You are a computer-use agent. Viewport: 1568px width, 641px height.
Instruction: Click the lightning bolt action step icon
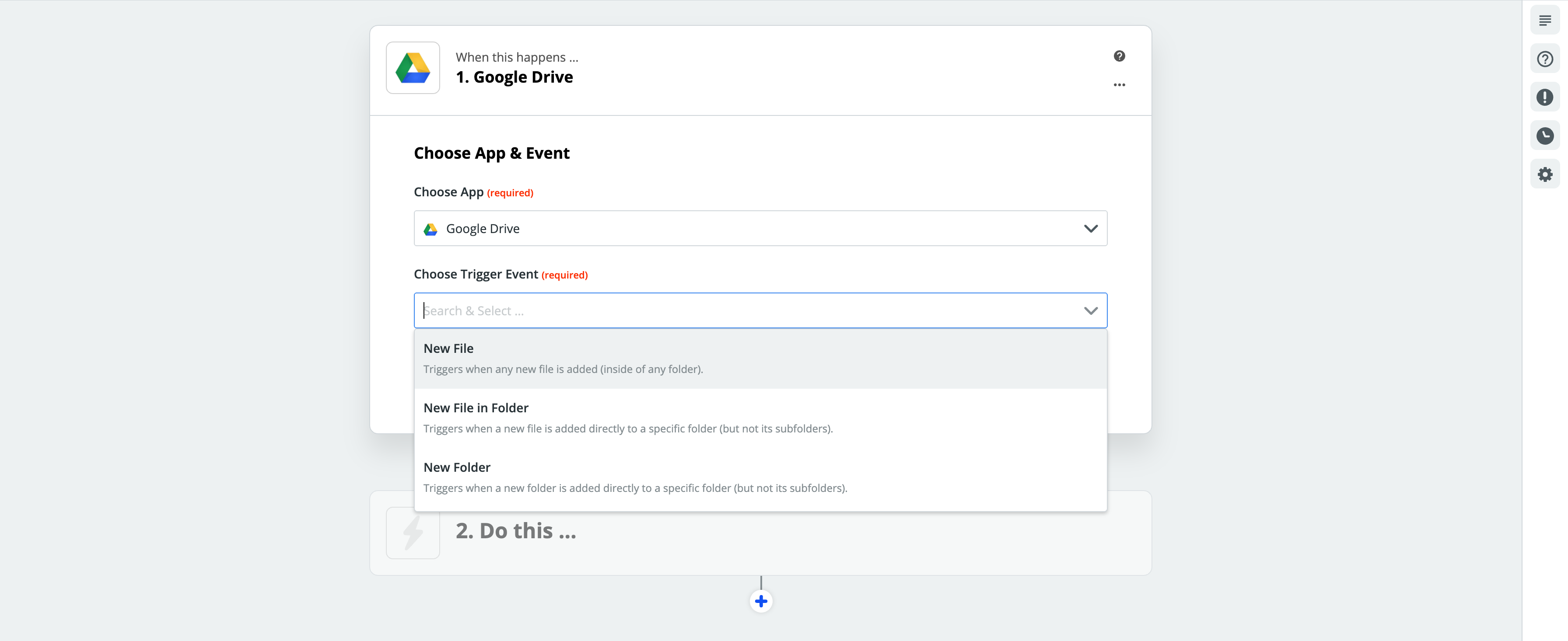(x=413, y=533)
